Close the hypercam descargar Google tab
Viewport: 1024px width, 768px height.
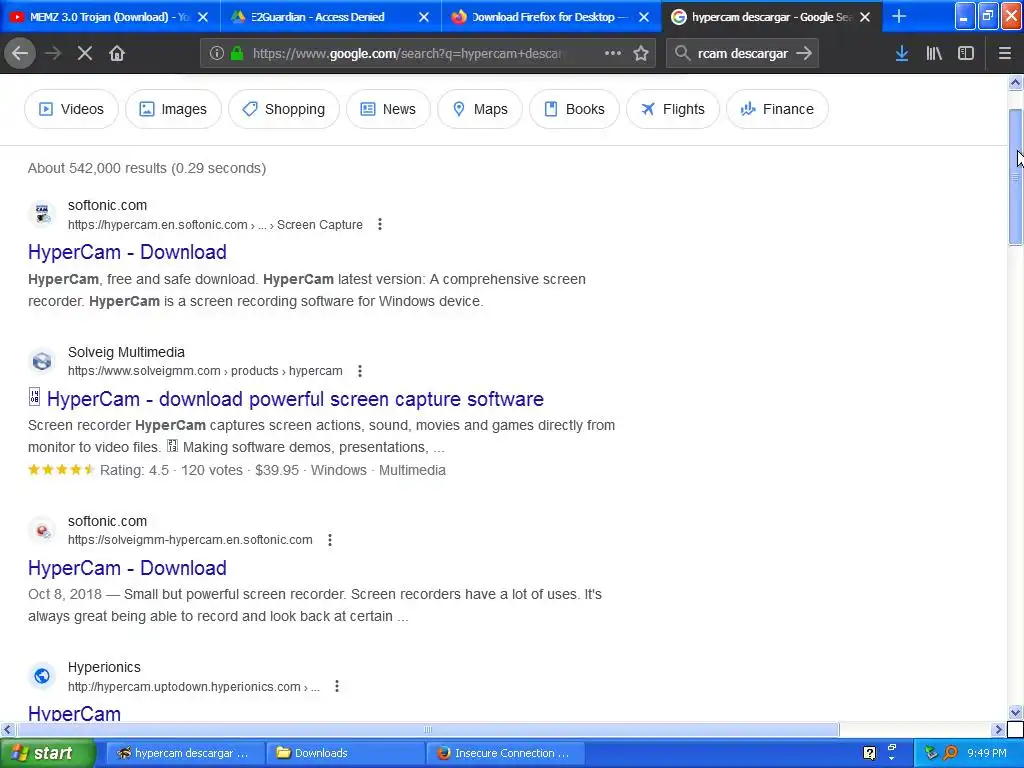865,17
